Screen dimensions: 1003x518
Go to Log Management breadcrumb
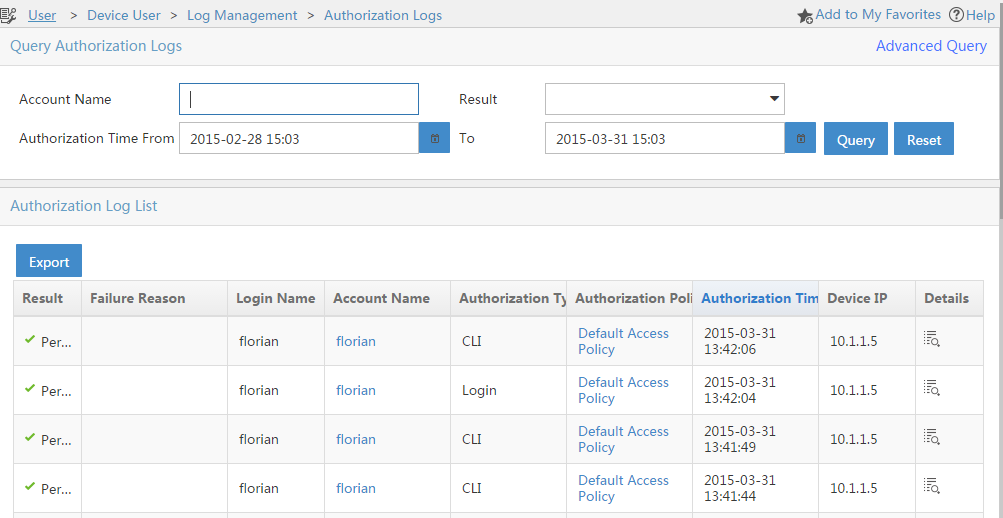(x=242, y=15)
